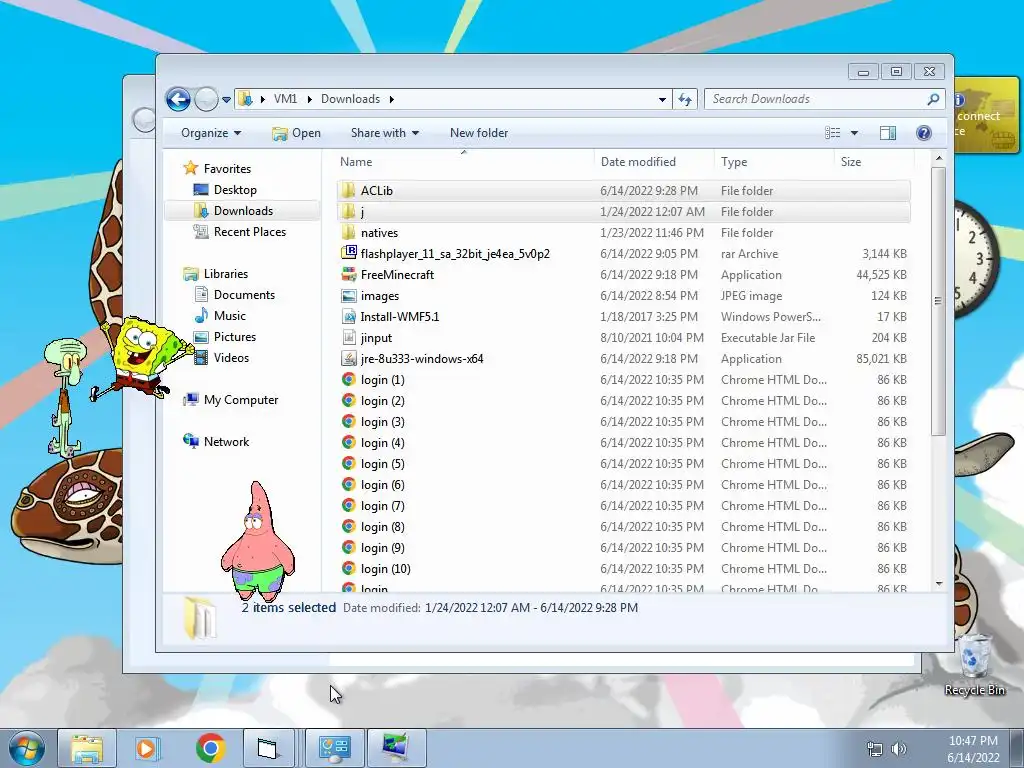Select the file login (9)

382,547
